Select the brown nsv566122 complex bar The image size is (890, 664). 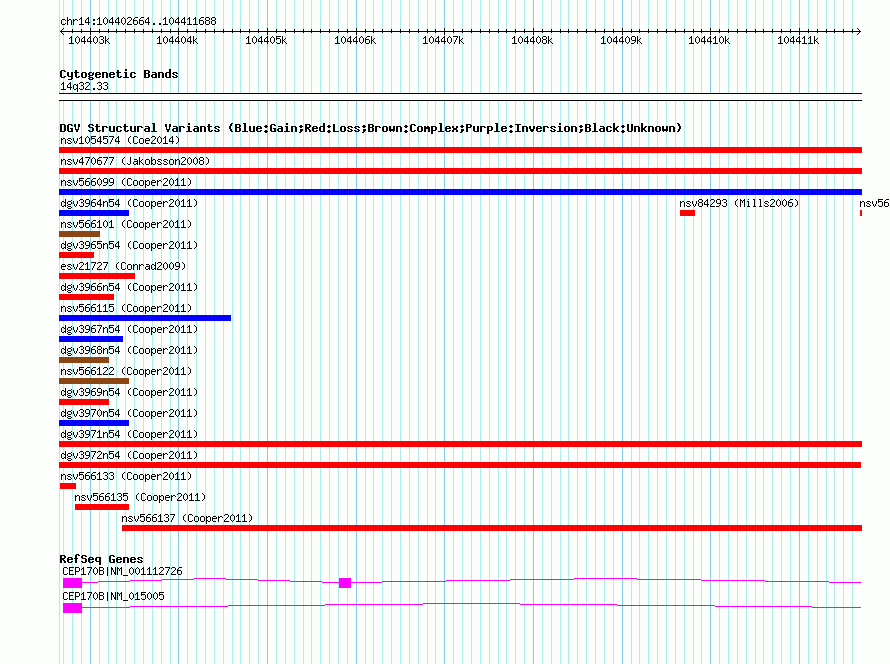click(94, 381)
